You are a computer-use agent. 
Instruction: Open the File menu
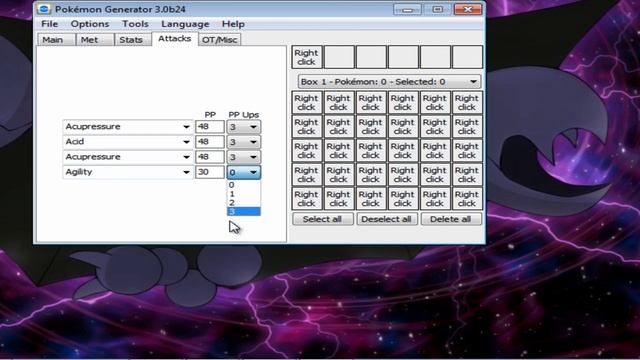[49, 24]
